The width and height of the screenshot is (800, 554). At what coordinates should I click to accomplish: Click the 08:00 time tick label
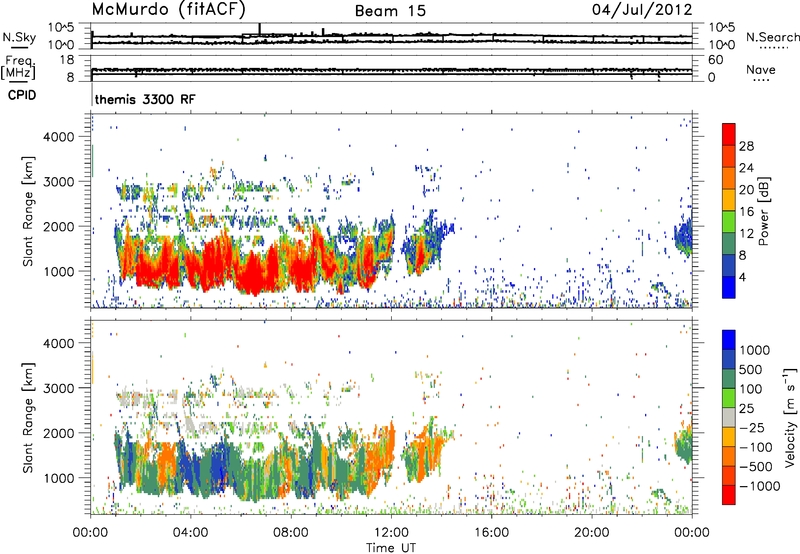291,533
